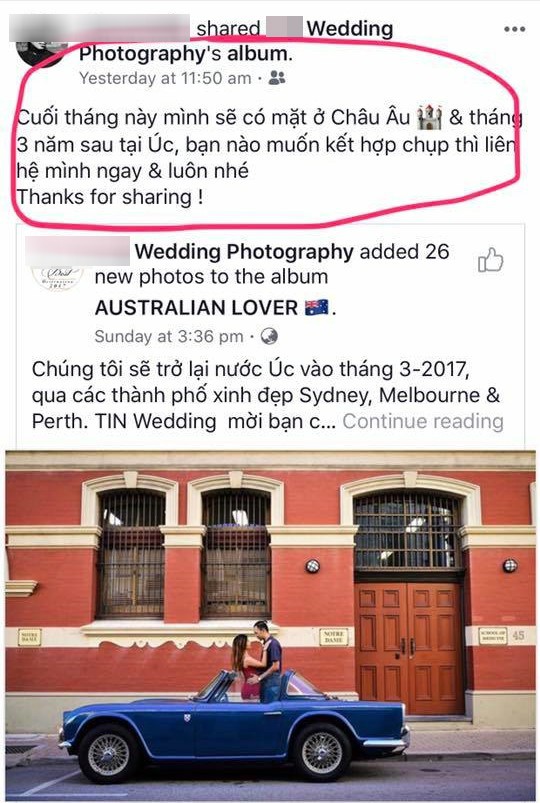Viewport: 540px width, 803px height.
Task: Open the Wedding Photography page logo avatar
Action: pyautogui.click(x=57, y=279)
